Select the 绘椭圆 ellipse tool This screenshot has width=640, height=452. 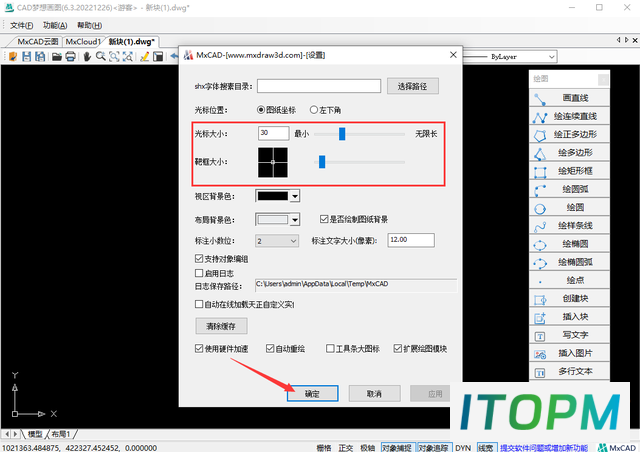[569, 244]
